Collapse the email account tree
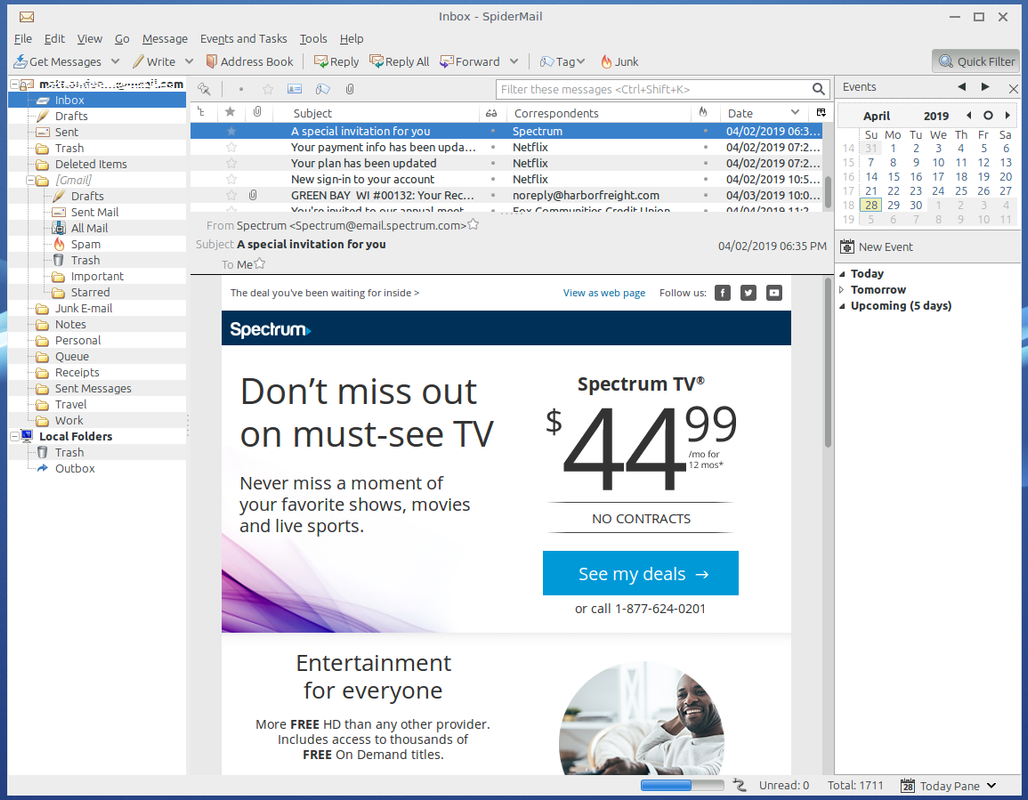Viewport: 1028px width, 800px height. (x=14, y=84)
